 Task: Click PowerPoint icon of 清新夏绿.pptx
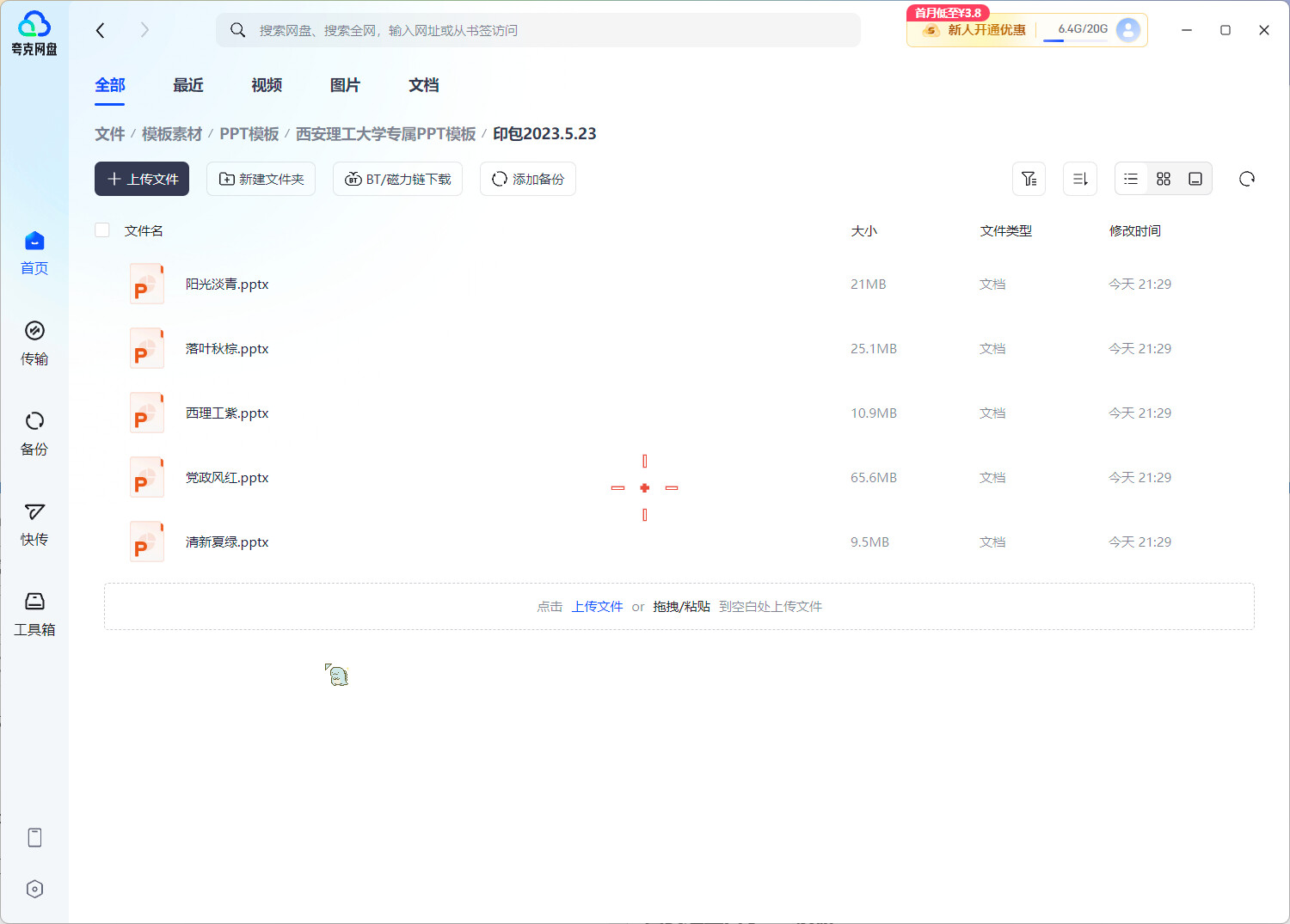(x=147, y=542)
